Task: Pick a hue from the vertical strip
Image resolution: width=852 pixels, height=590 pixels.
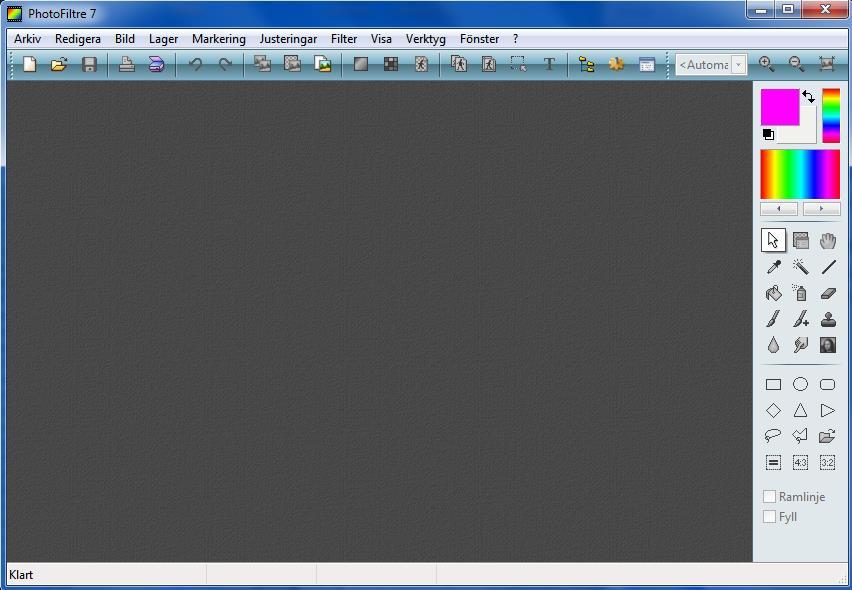Action: tap(831, 116)
